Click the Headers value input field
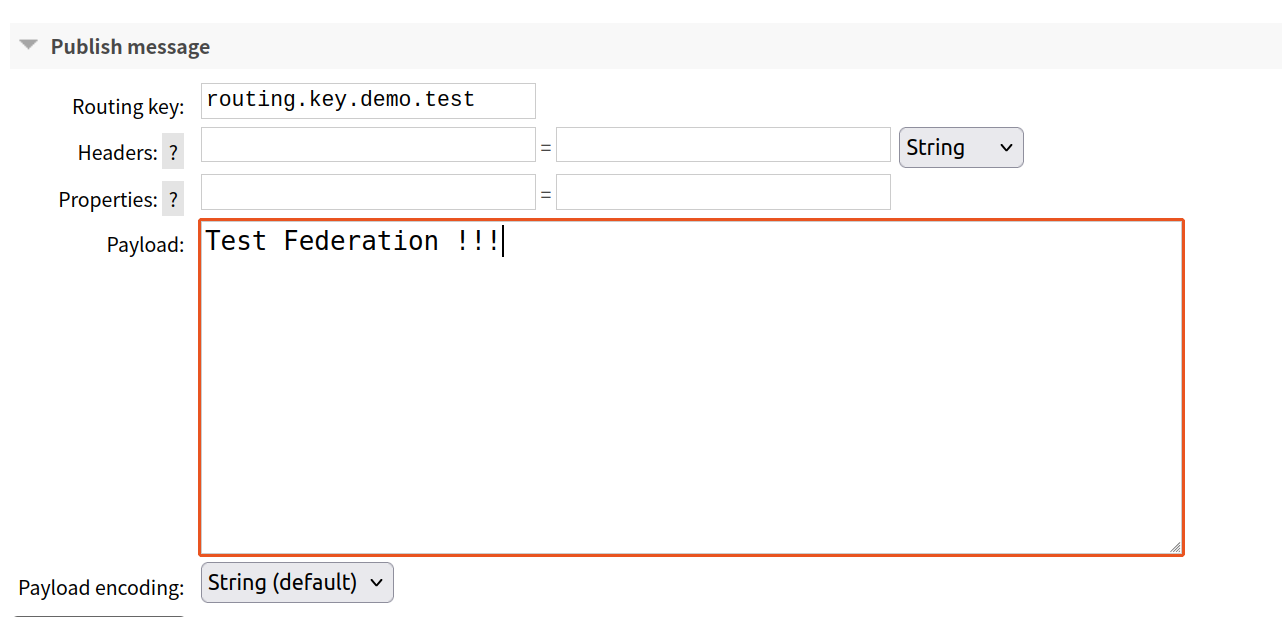This screenshot has height=617, width=1282. [x=723, y=145]
